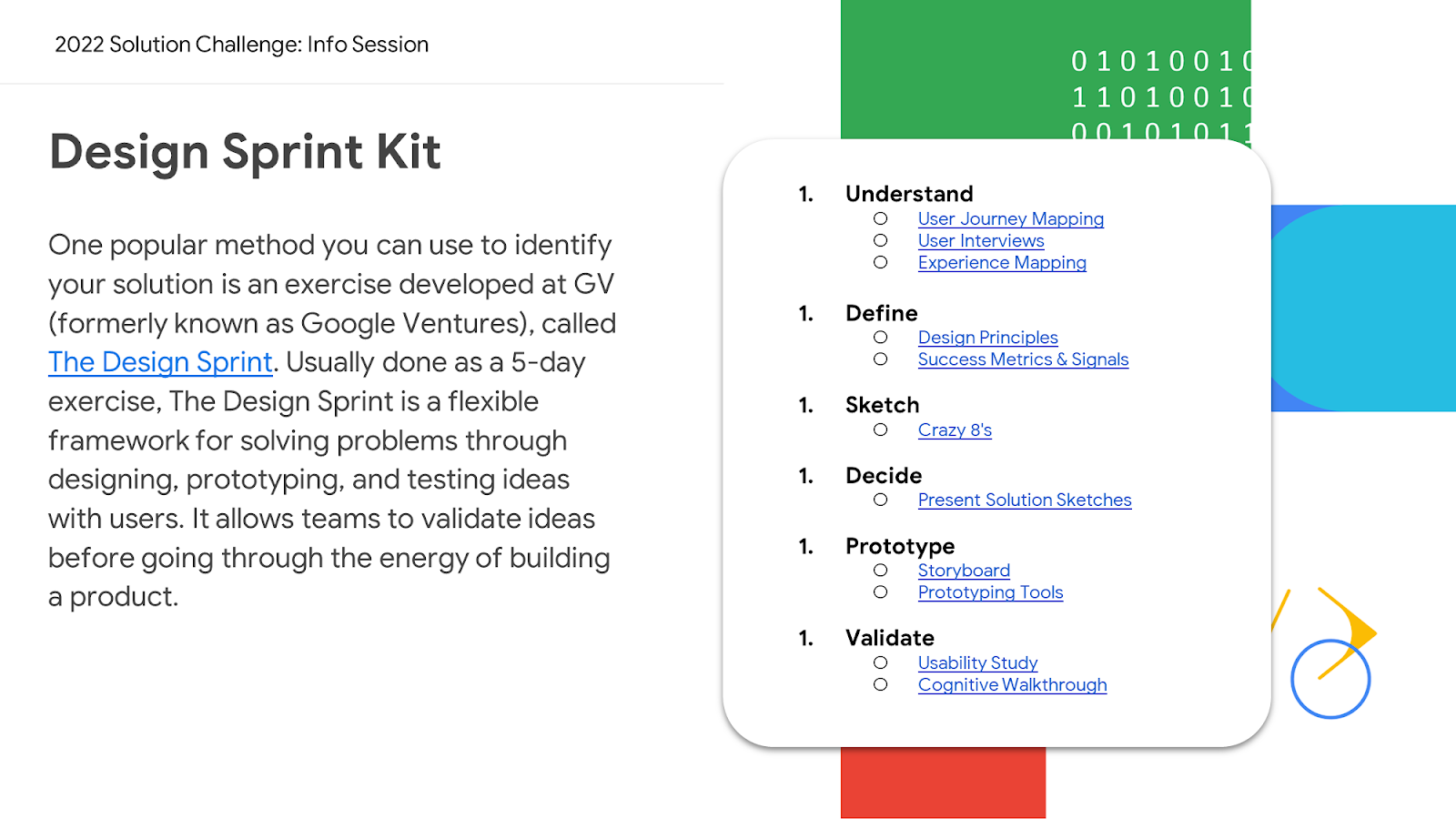Click the User Interviews link
1456x819 pixels.
point(980,241)
